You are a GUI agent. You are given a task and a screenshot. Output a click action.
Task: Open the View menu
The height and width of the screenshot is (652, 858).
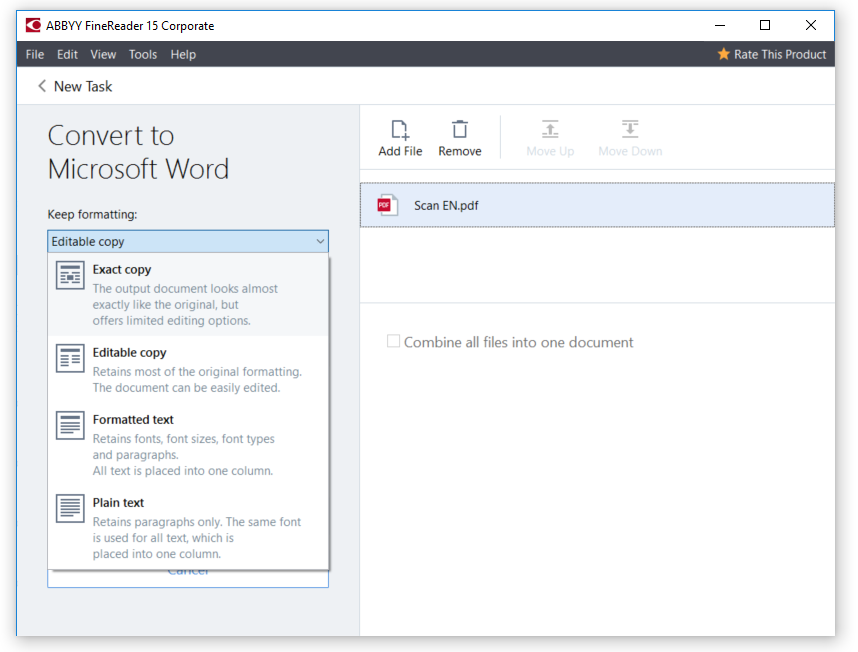tap(103, 54)
